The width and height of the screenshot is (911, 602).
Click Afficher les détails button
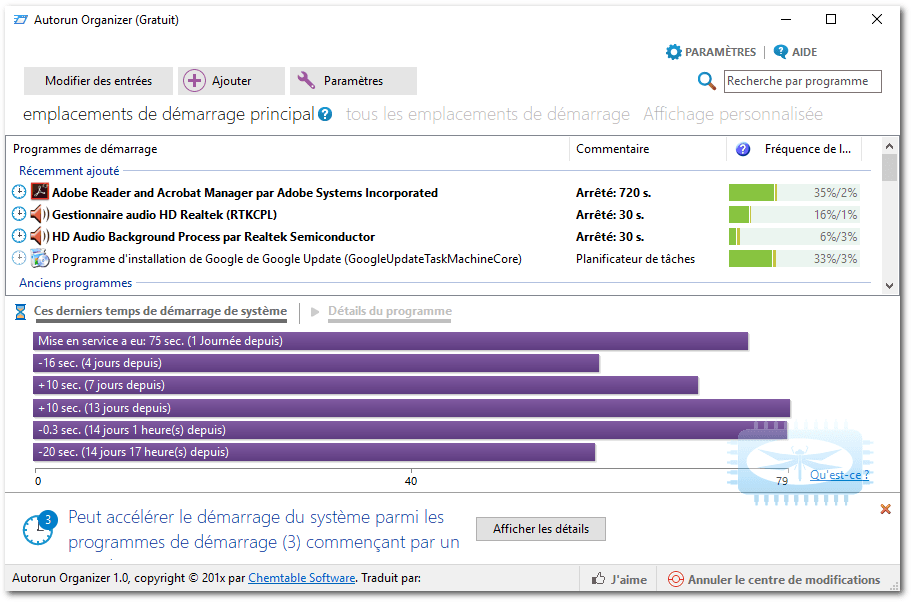pos(541,529)
